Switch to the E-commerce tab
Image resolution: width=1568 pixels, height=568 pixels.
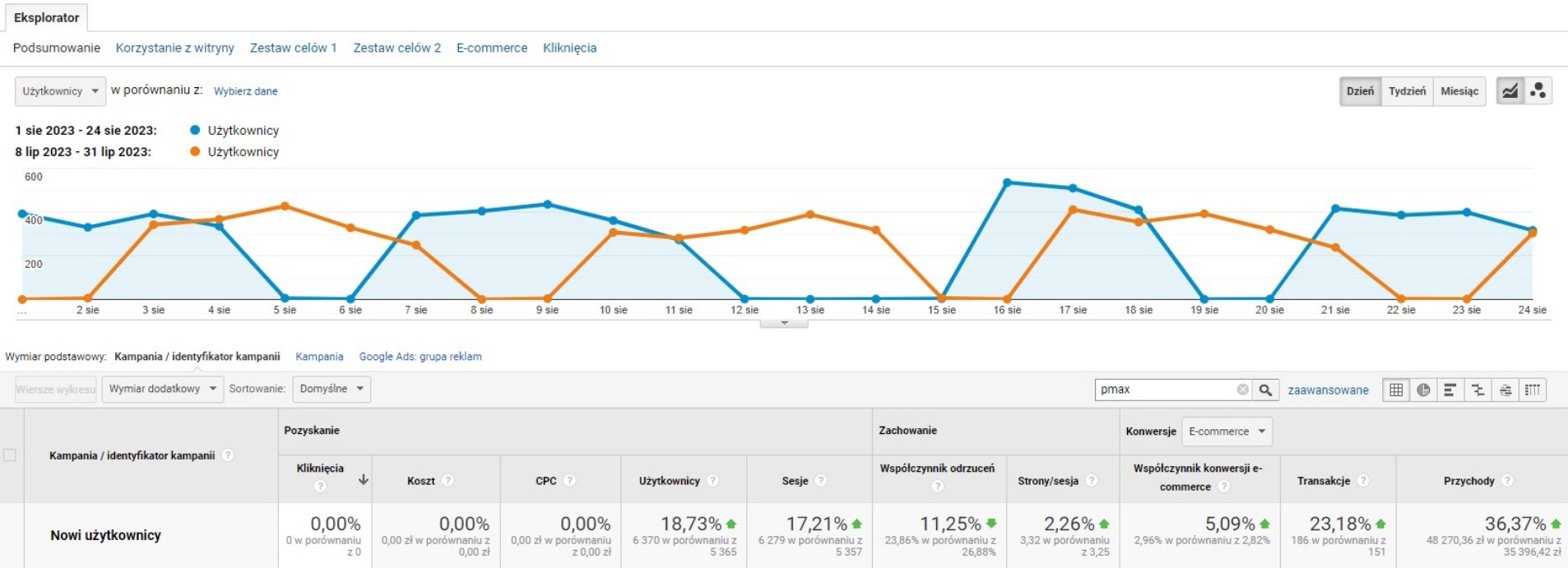[492, 48]
